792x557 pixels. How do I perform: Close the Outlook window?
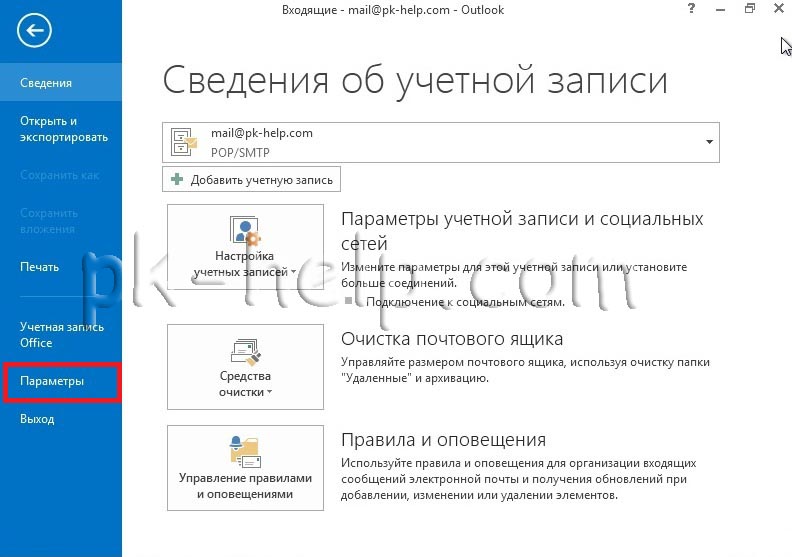(x=779, y=9)
